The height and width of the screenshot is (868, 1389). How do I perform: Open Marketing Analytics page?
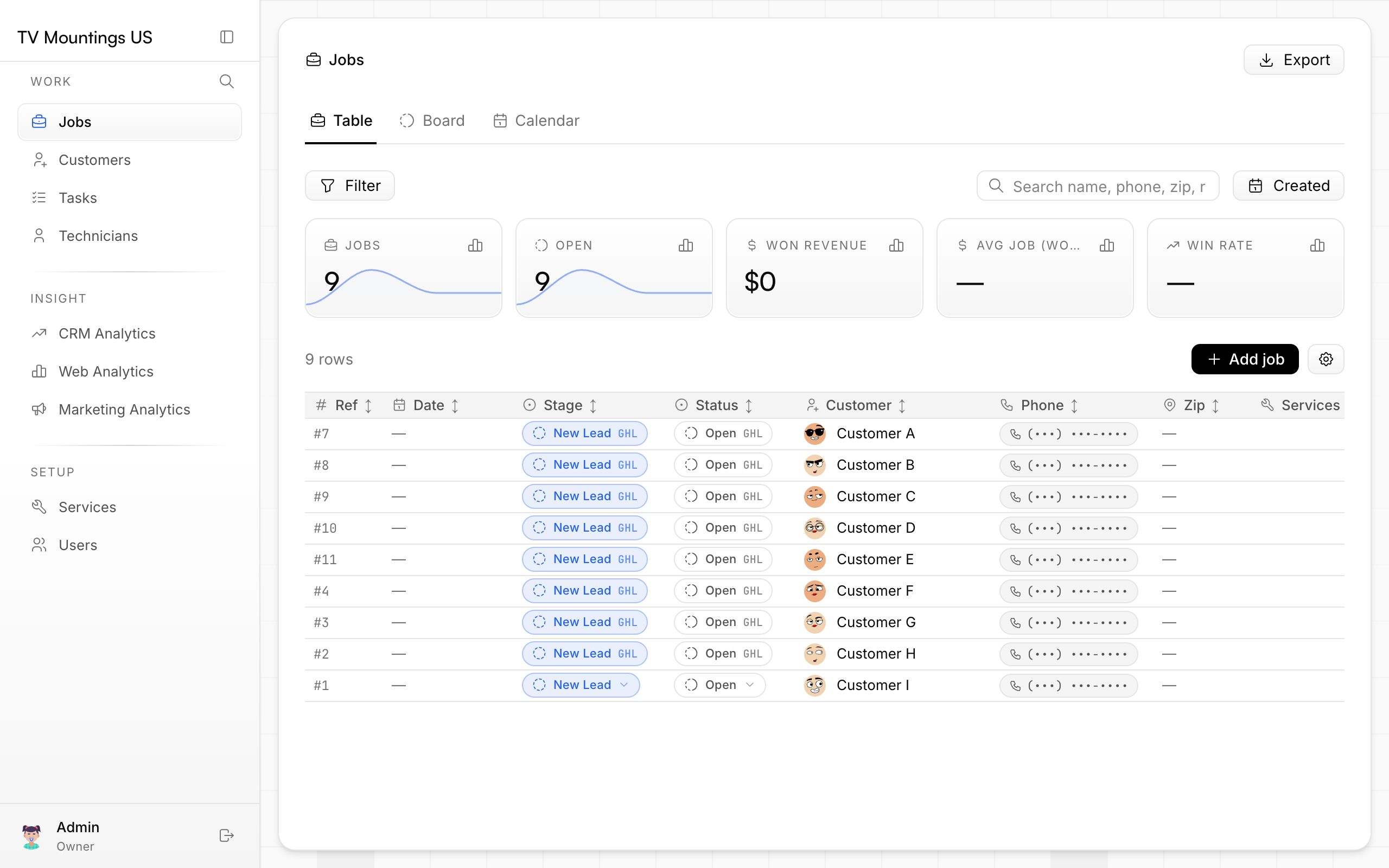[130, 409]
